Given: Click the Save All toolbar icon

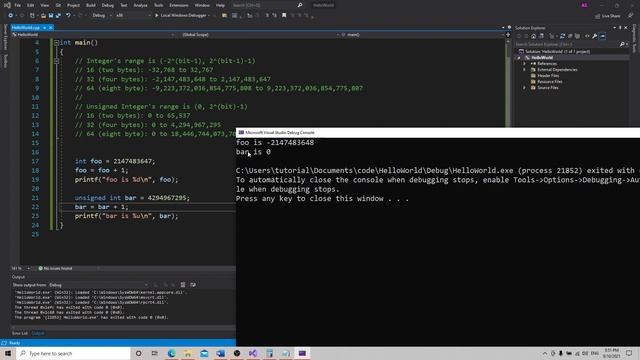Looking at the screenshot, I should [x=58, y=16].
